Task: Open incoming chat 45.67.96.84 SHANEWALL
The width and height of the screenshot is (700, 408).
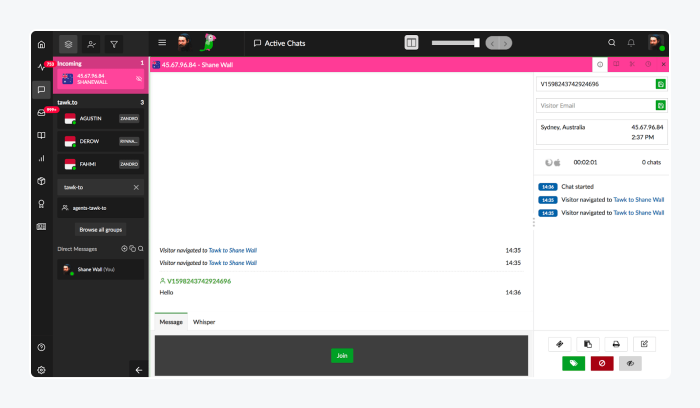Action: 100,79
